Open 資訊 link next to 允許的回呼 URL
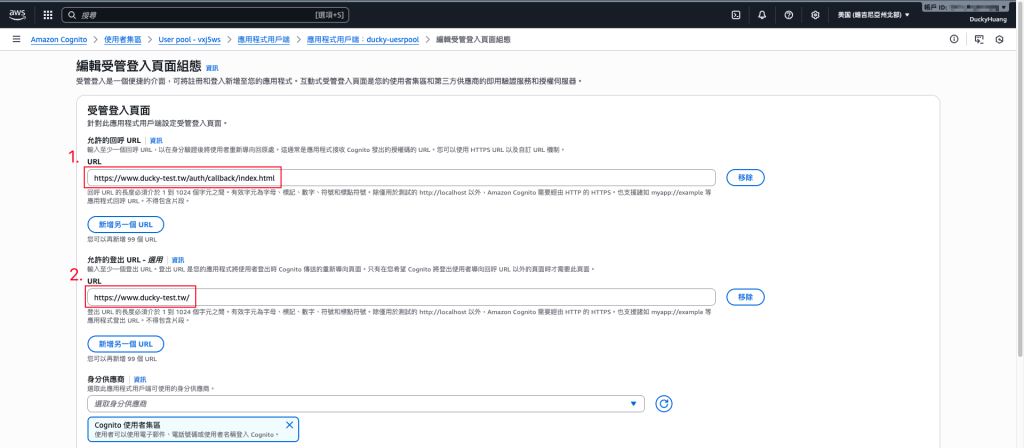 [x=156, y=140]
